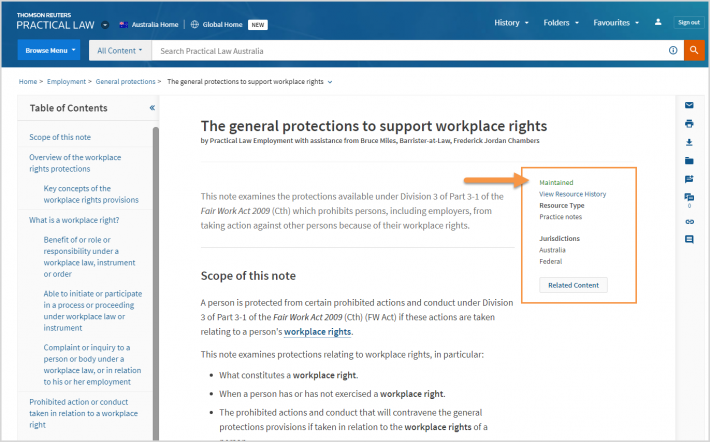
Task: Open the Favourites menu
Action: pos(616,23)
